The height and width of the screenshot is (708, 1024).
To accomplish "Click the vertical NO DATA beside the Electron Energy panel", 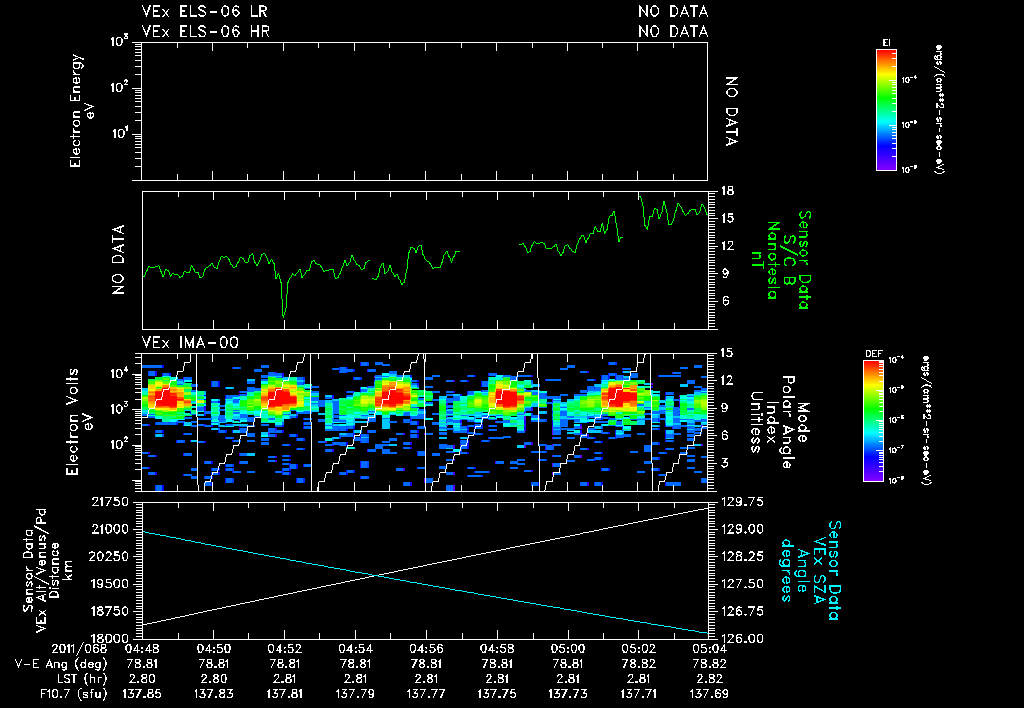I will [x=731, y=111].
